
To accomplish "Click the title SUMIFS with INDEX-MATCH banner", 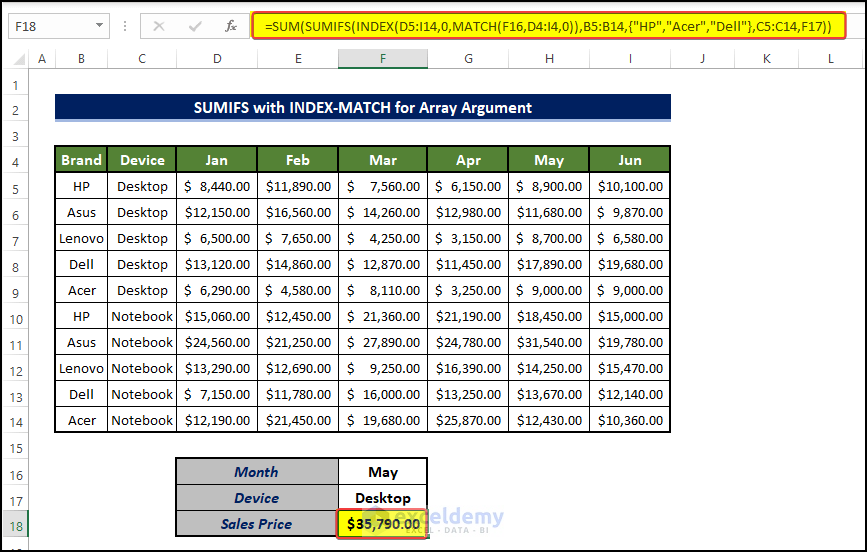I will coord(362,108).
